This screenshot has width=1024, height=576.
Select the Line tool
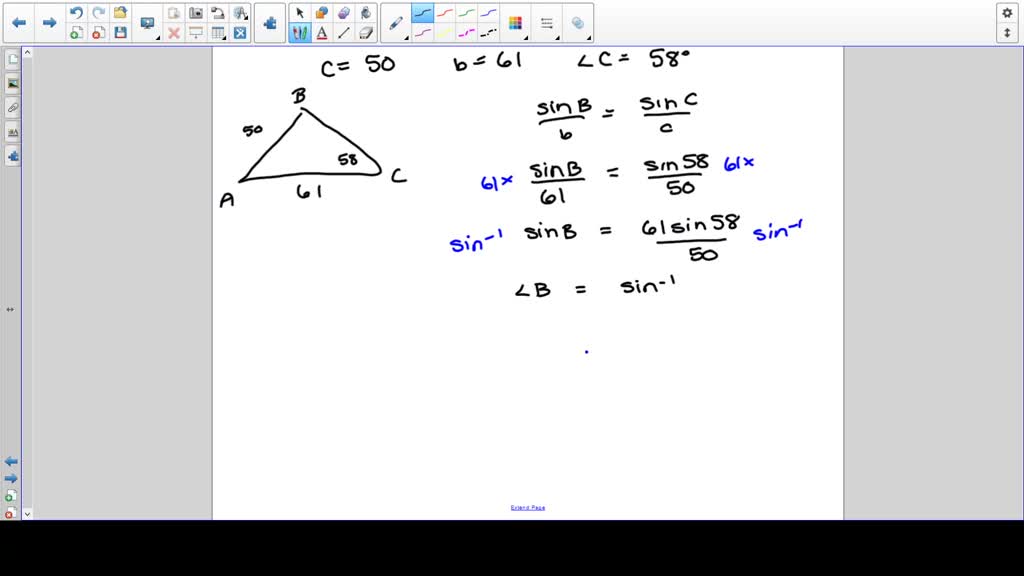click(344, 31)
